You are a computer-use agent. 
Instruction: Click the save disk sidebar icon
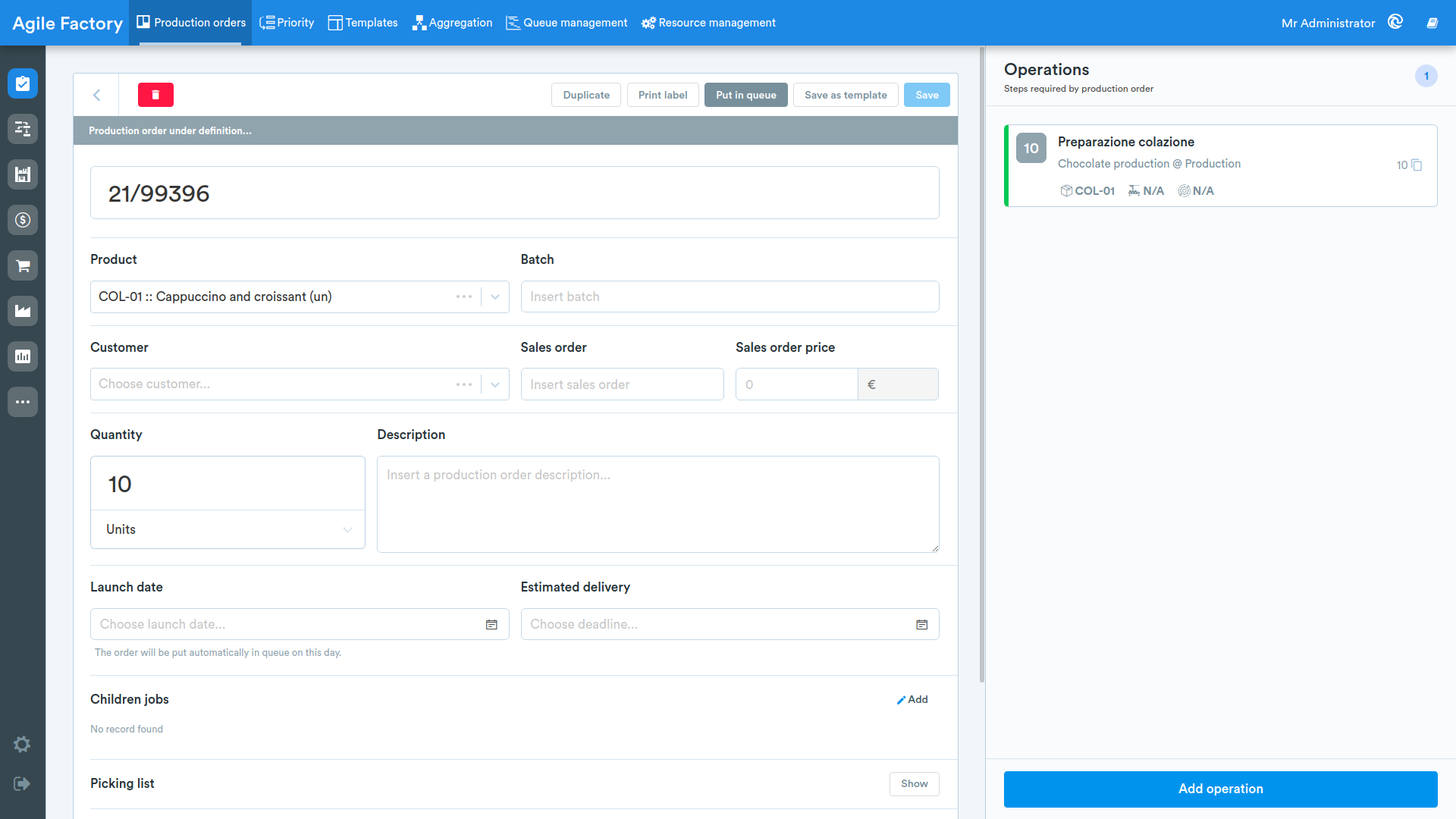[x=23, y=174]
